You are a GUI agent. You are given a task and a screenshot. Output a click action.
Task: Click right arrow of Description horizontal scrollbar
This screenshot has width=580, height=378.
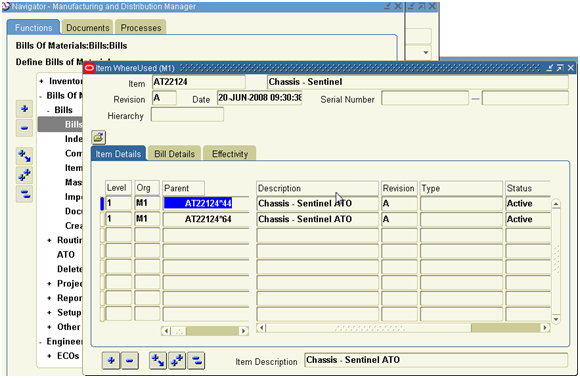[545, 328]
